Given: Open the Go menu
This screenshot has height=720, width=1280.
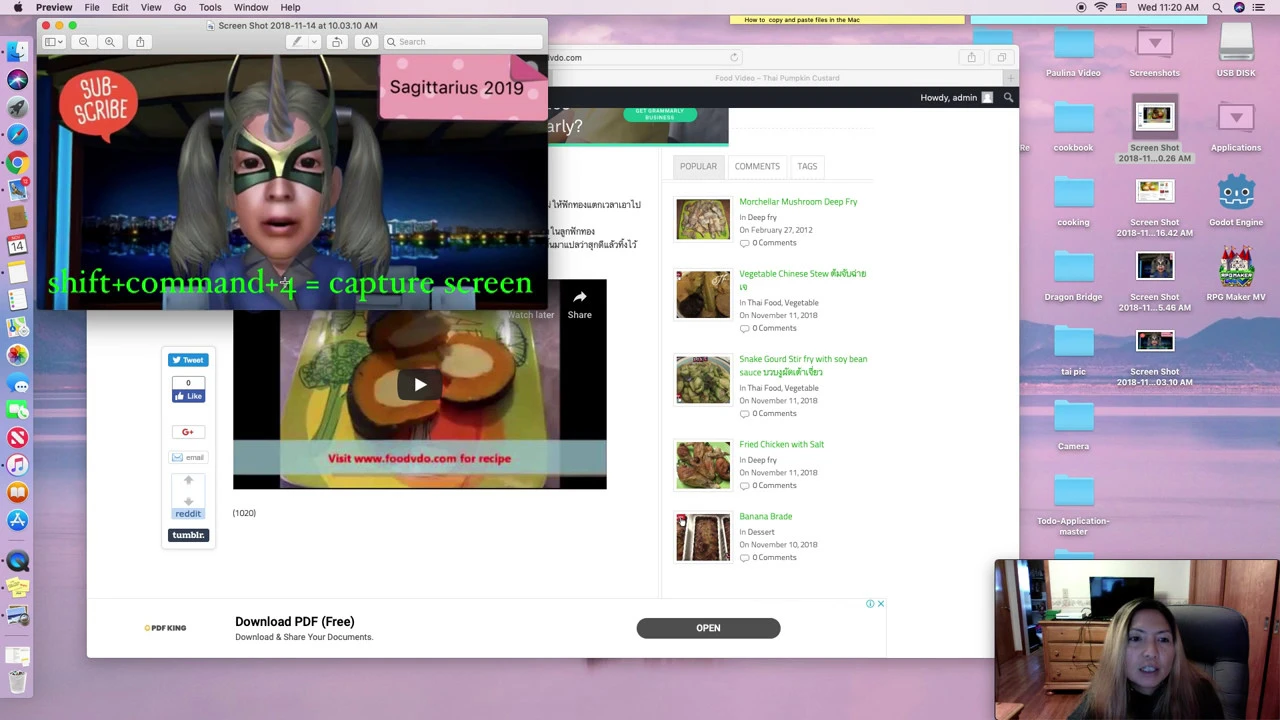Looking at the screenshot, I should [x=180, y=7].
